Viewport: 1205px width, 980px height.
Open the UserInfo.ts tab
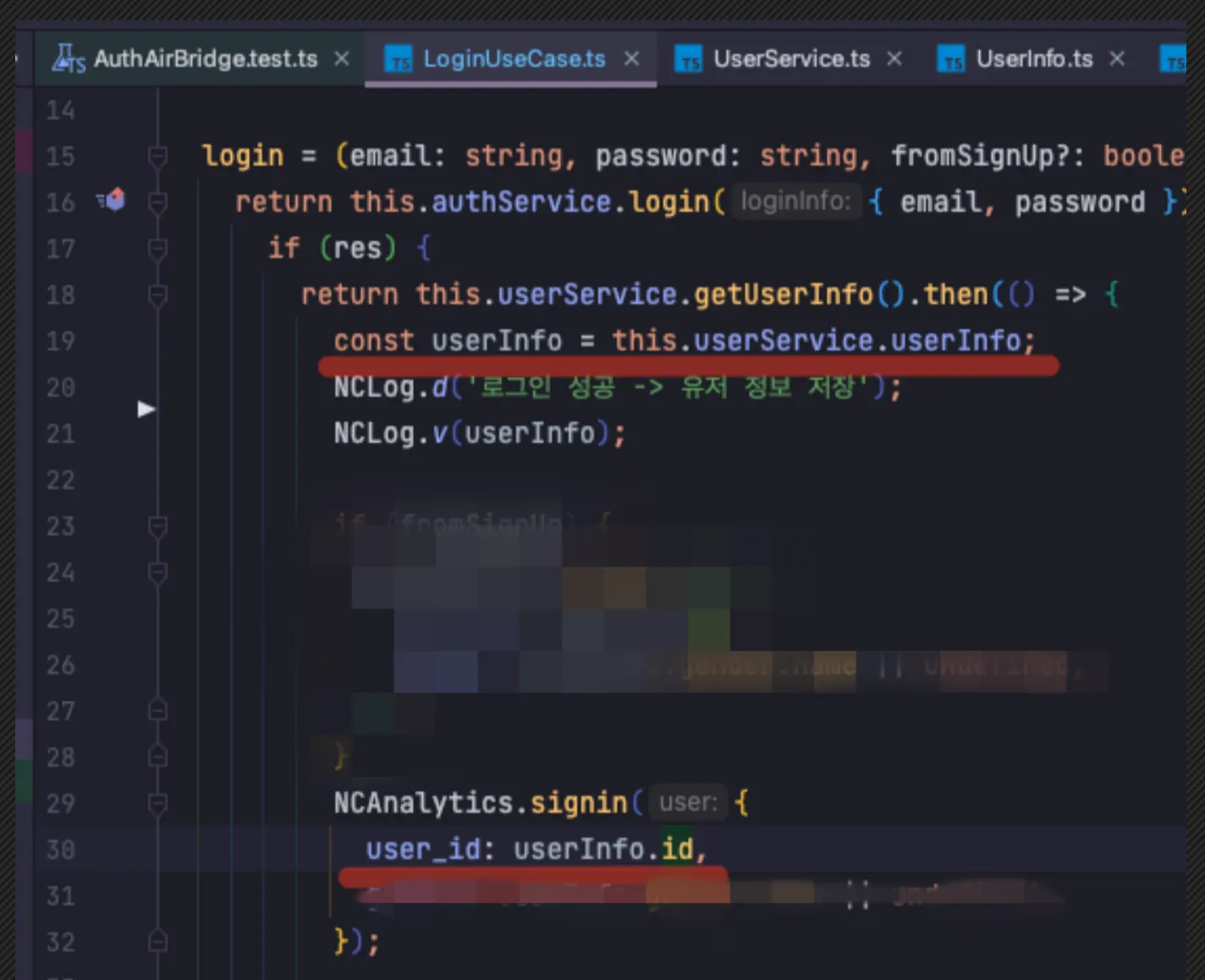click(x=1034, y=58)
